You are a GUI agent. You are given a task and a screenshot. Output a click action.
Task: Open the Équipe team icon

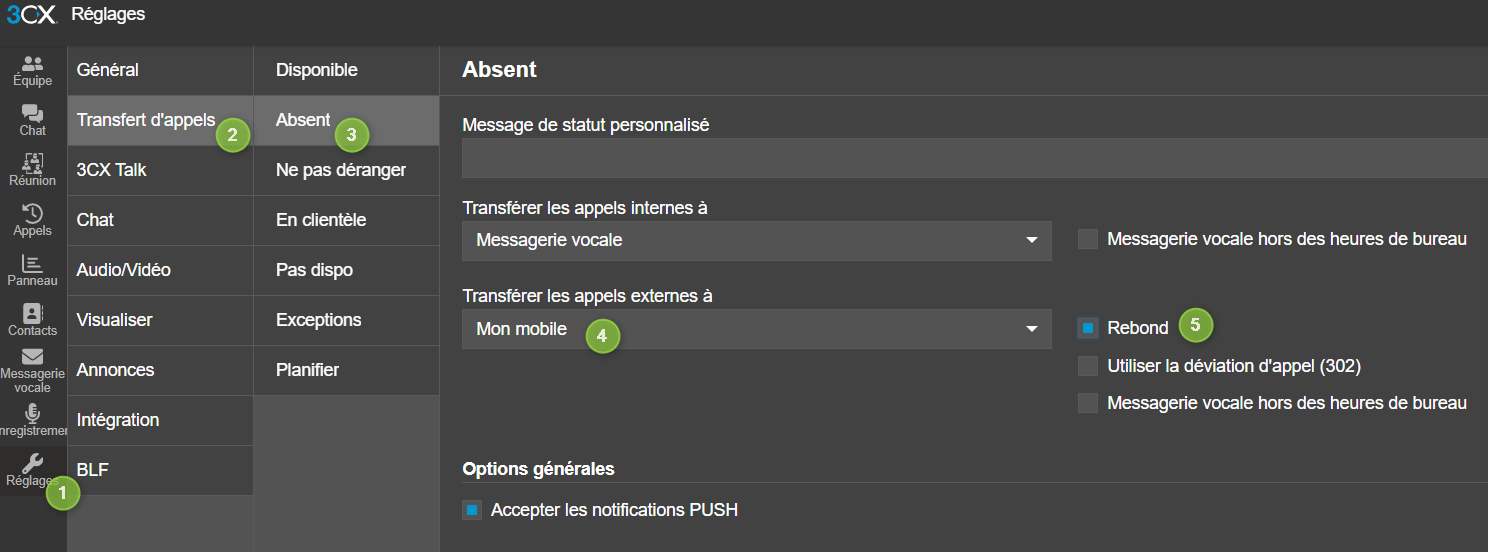click(33, 64)
